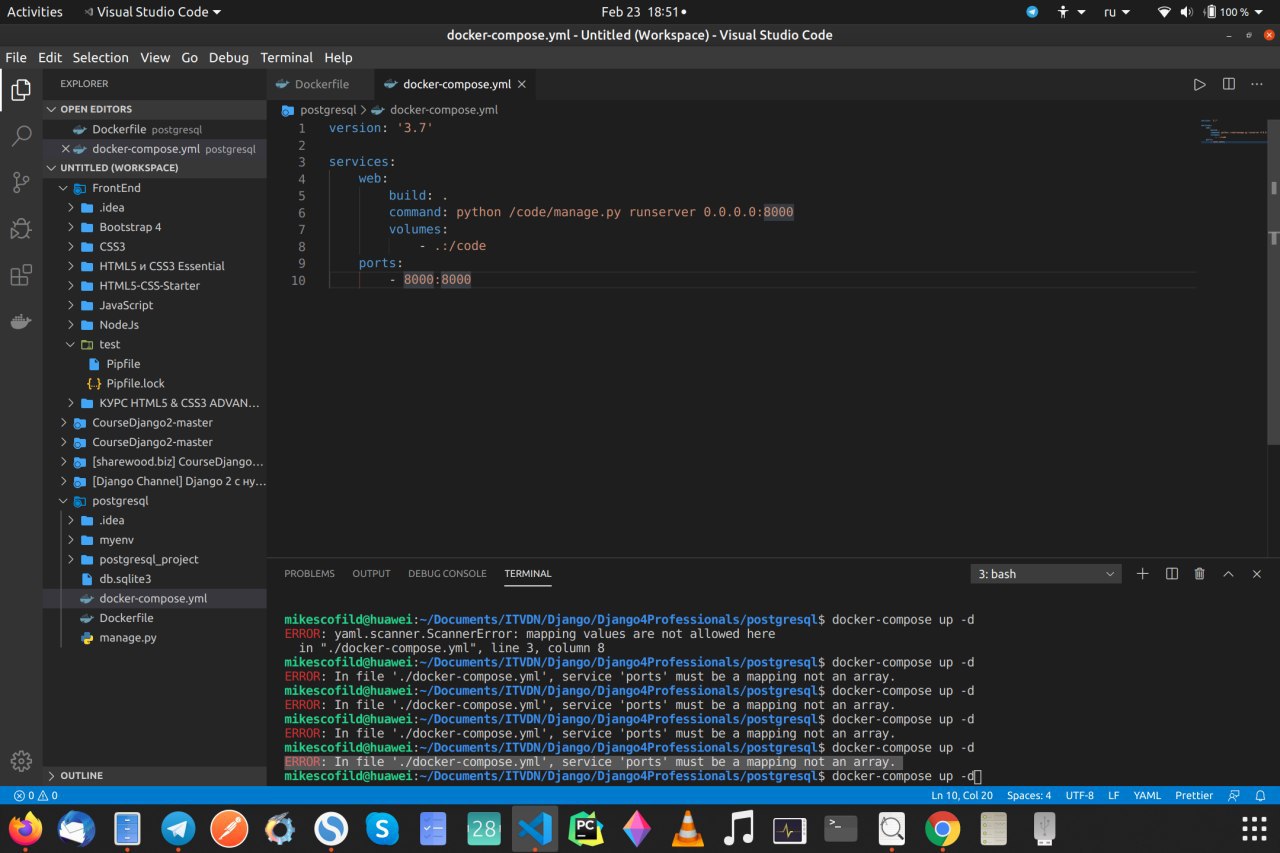
Task: Open the Debug menu
Action: tap(229, 57)
